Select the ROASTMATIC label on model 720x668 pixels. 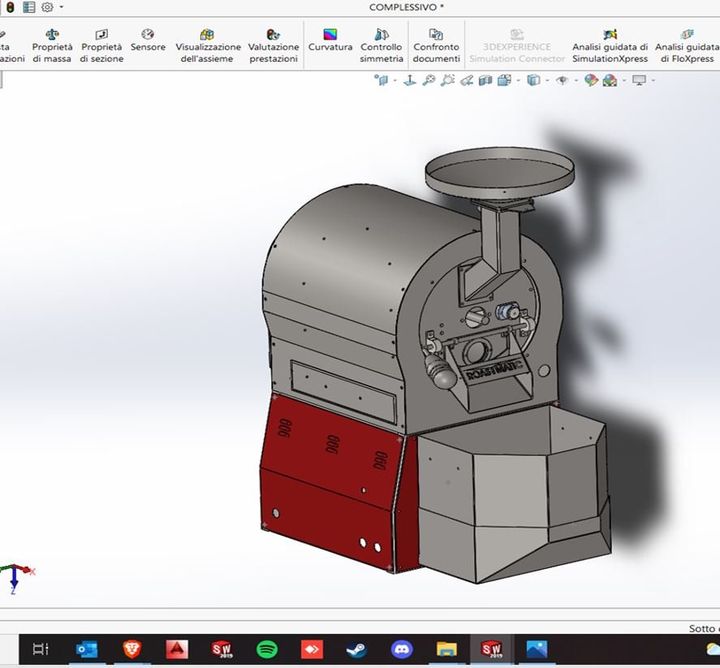click(x=494, y=370)
